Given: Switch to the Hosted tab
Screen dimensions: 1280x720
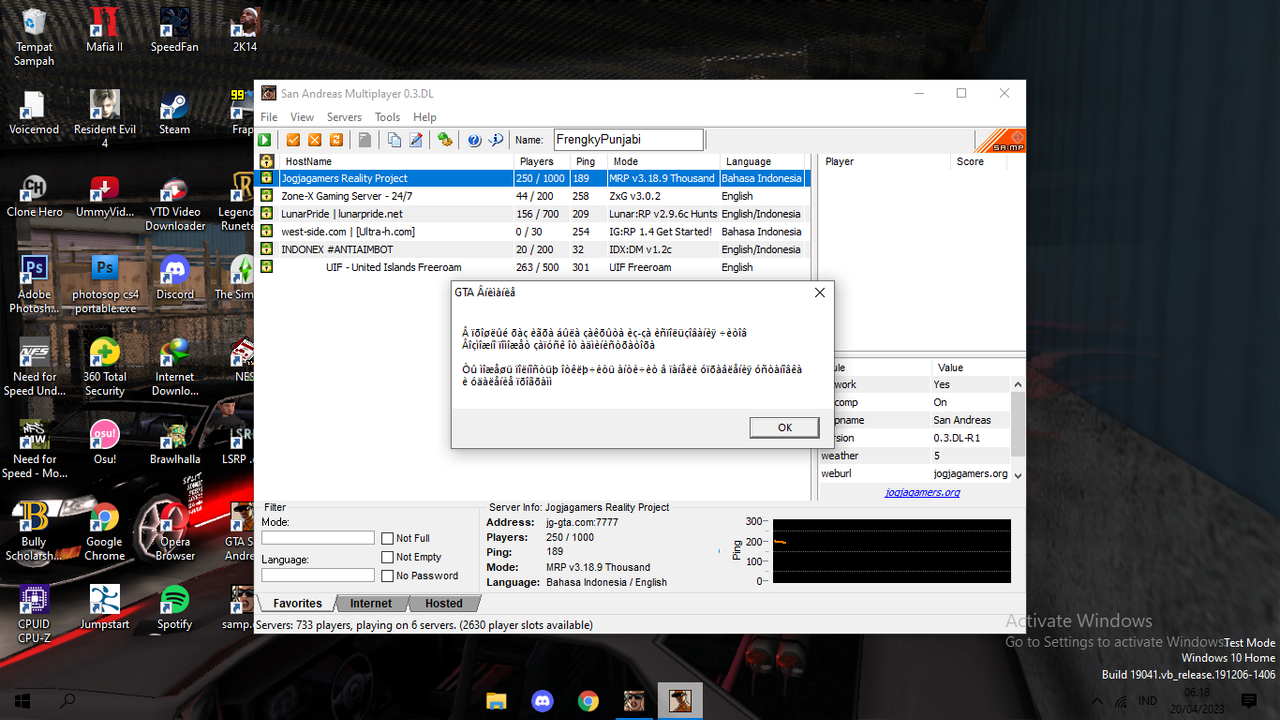Looking at the screenshot, I should click(x=444, y=603).
